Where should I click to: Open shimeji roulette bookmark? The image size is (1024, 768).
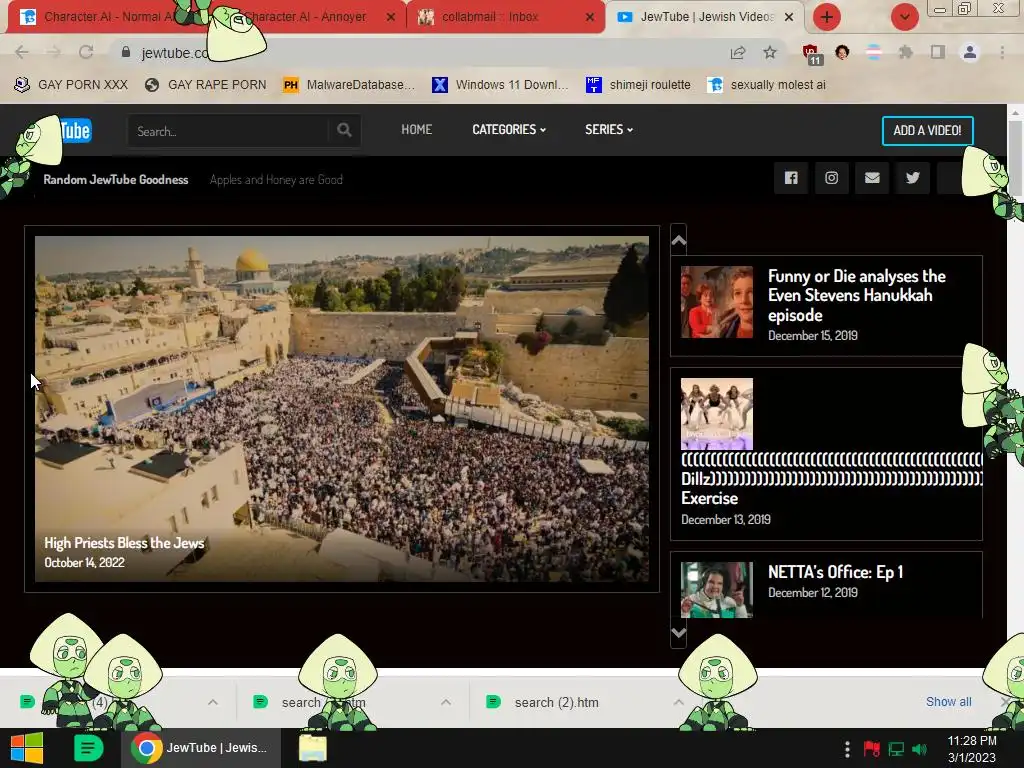(x=638, y=85)
